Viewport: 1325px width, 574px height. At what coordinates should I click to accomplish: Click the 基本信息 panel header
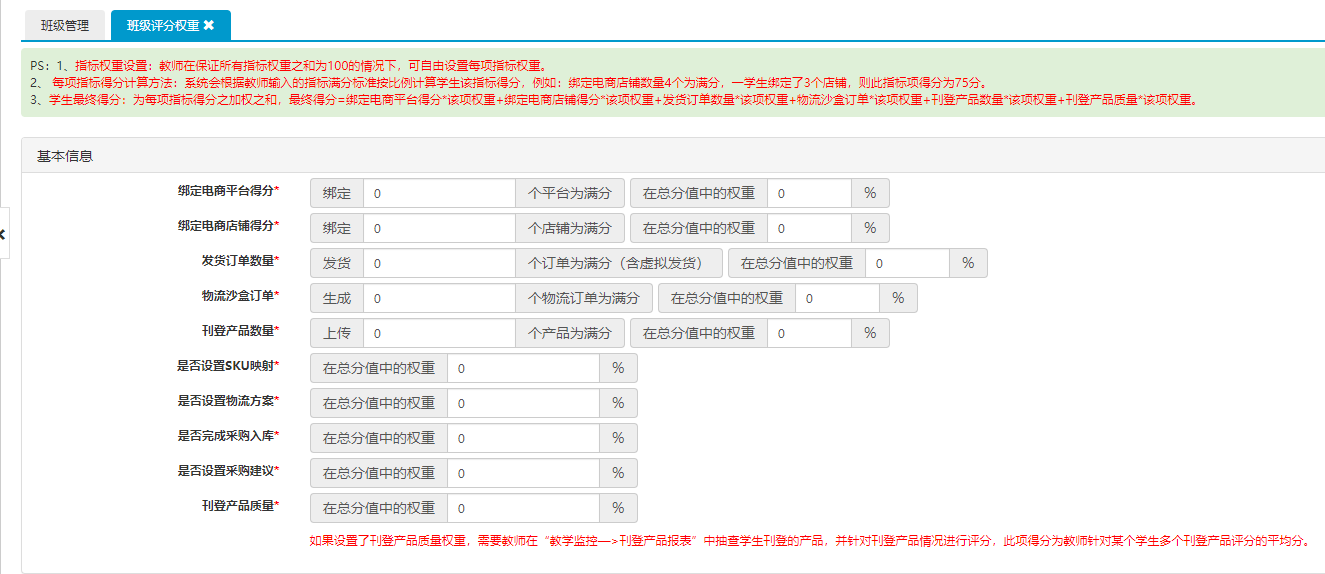tap(66, 156)
